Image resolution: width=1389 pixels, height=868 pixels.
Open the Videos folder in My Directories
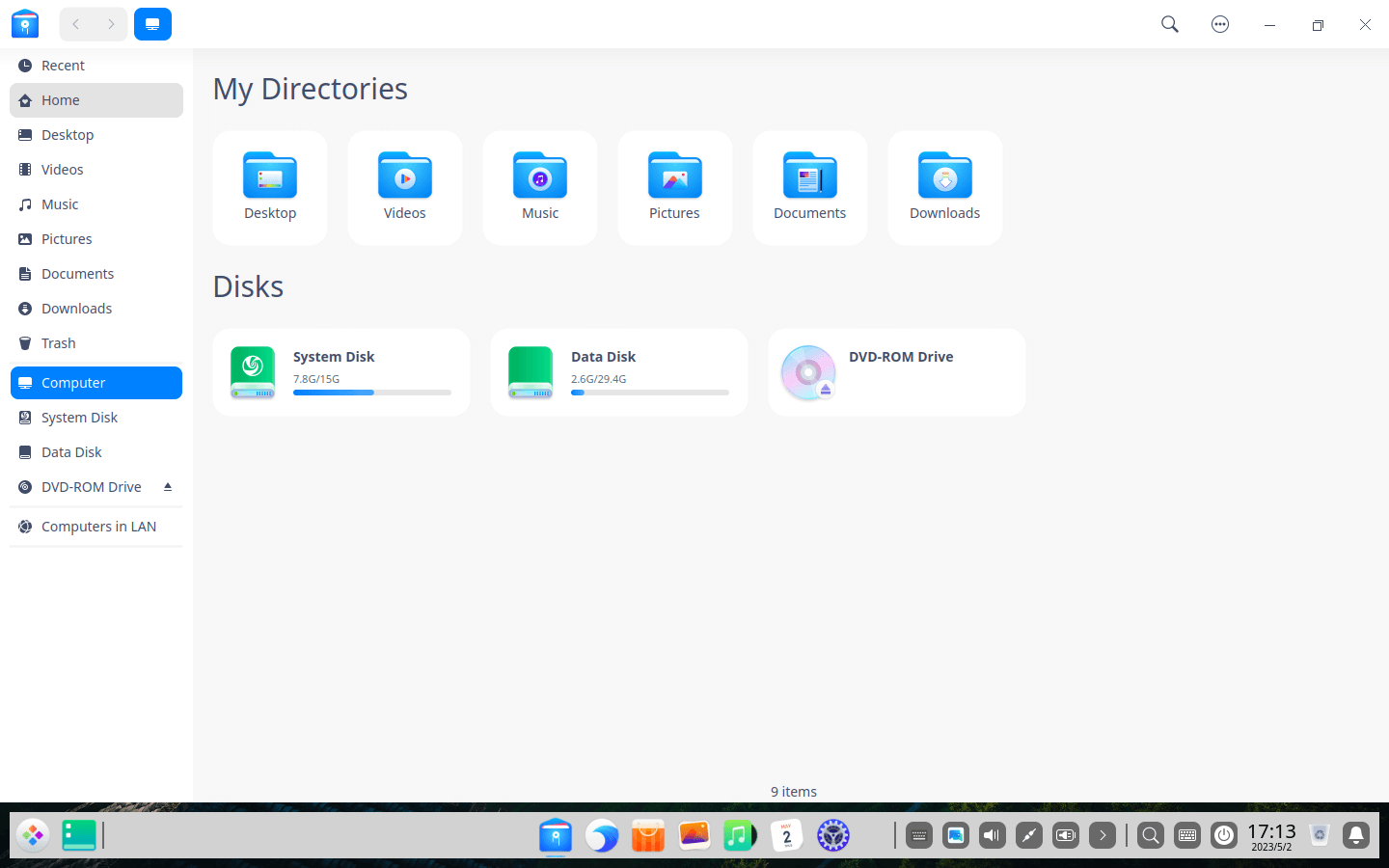click(405, 187)
